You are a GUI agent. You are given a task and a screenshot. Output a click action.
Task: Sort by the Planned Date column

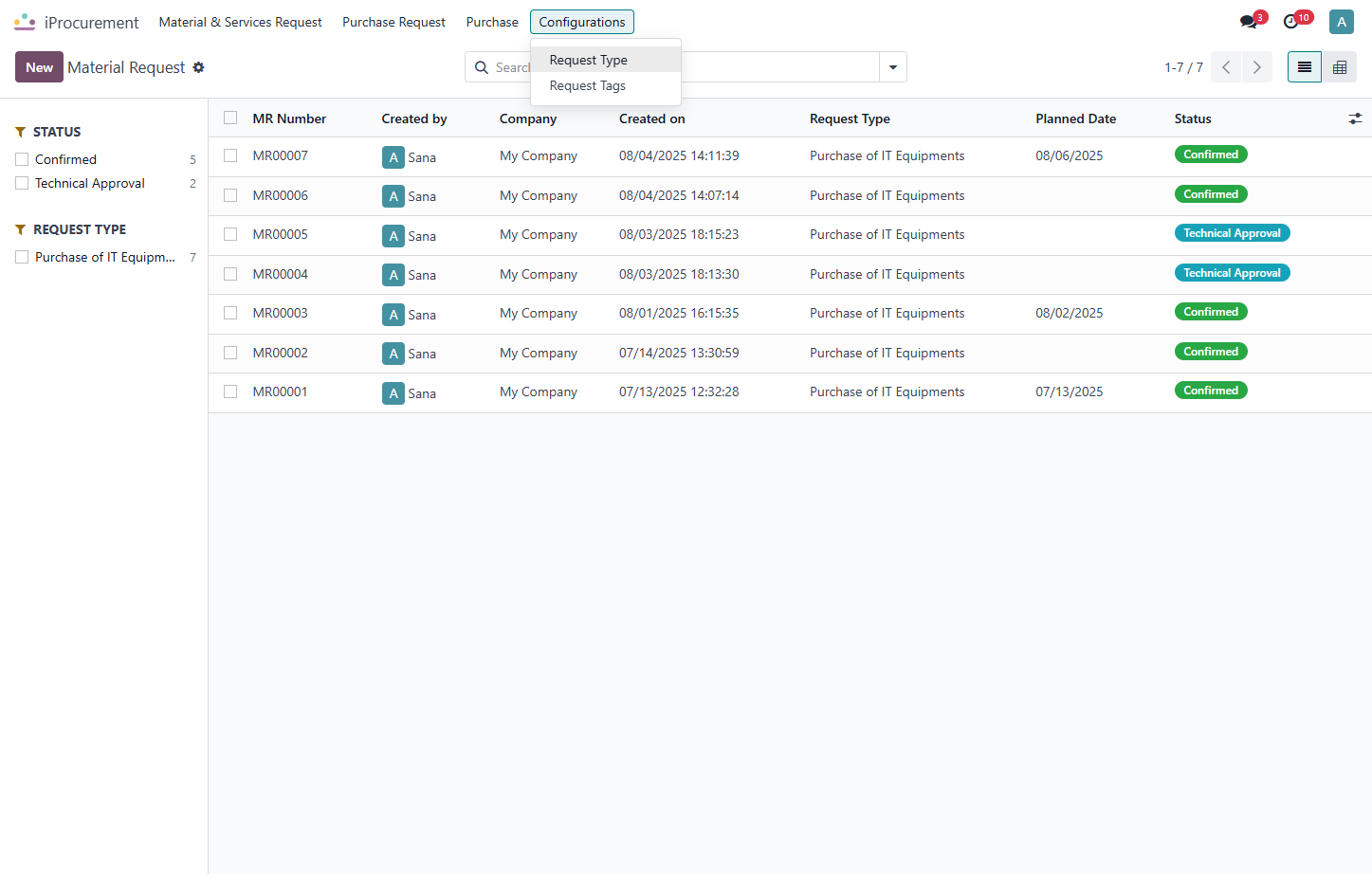[1076, 118]
